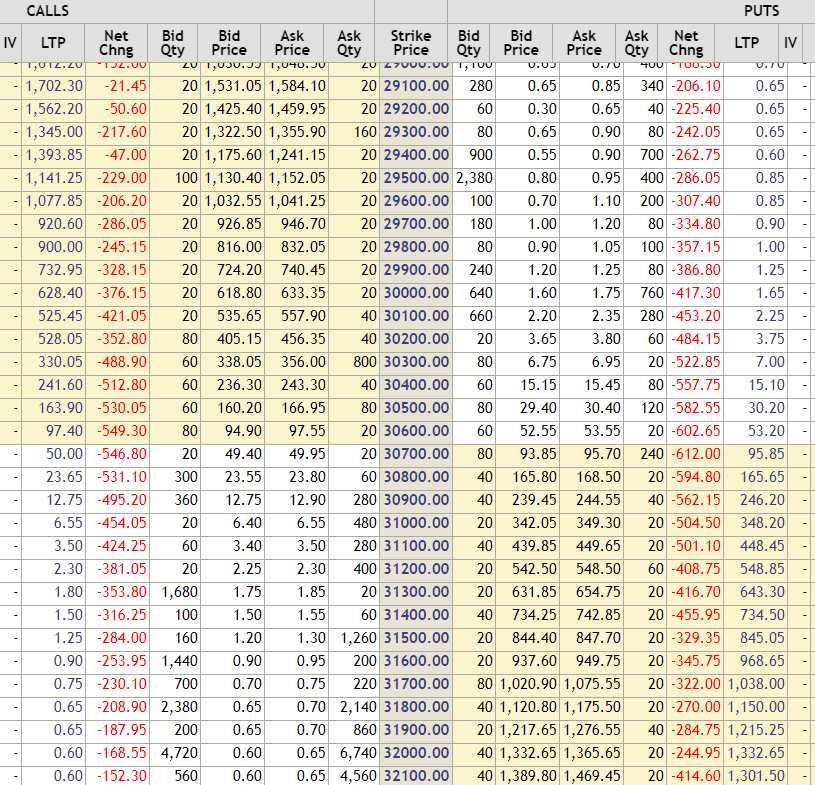Viewport: 815px width, 785px height.
Task: Click the puts IV column header
Action: coord(790,43)
